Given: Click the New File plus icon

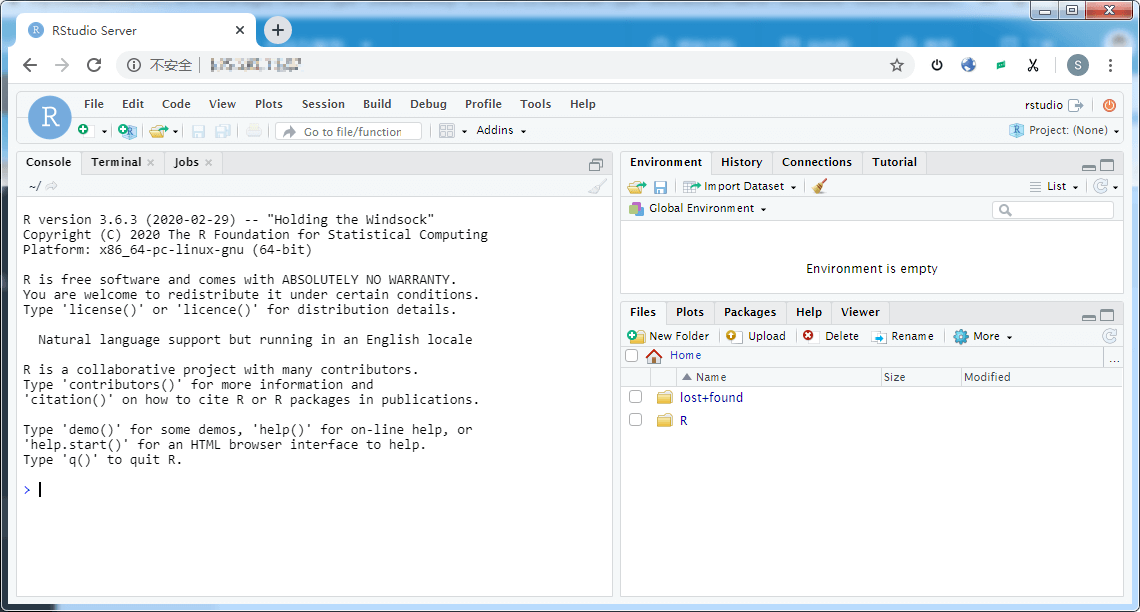Looking at the screenshot, I should [x=84, y=130].
